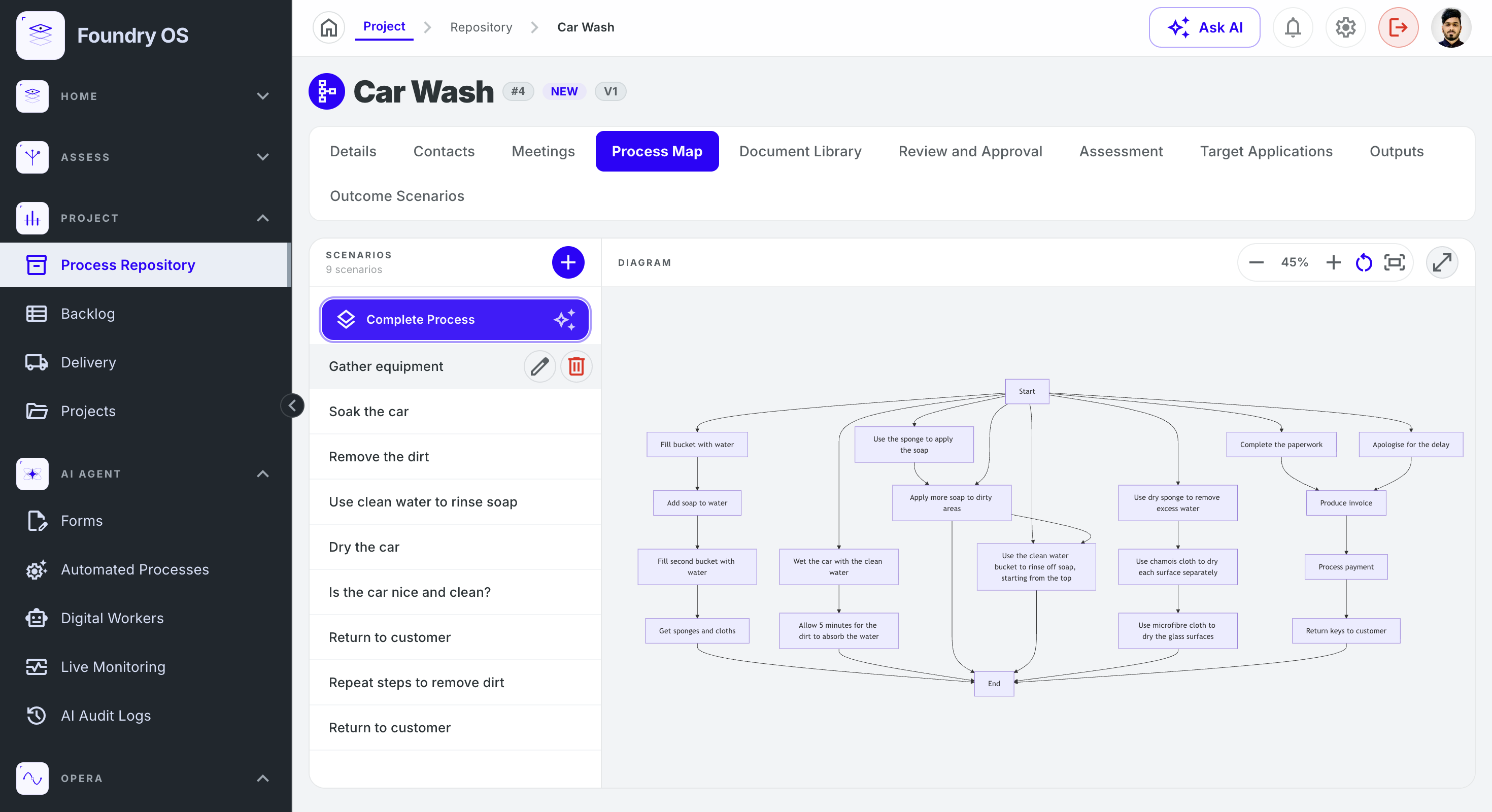This screenshot has height=812, width=1492.
Task: Switch to the Meetings tab
Action: [542, 151]
